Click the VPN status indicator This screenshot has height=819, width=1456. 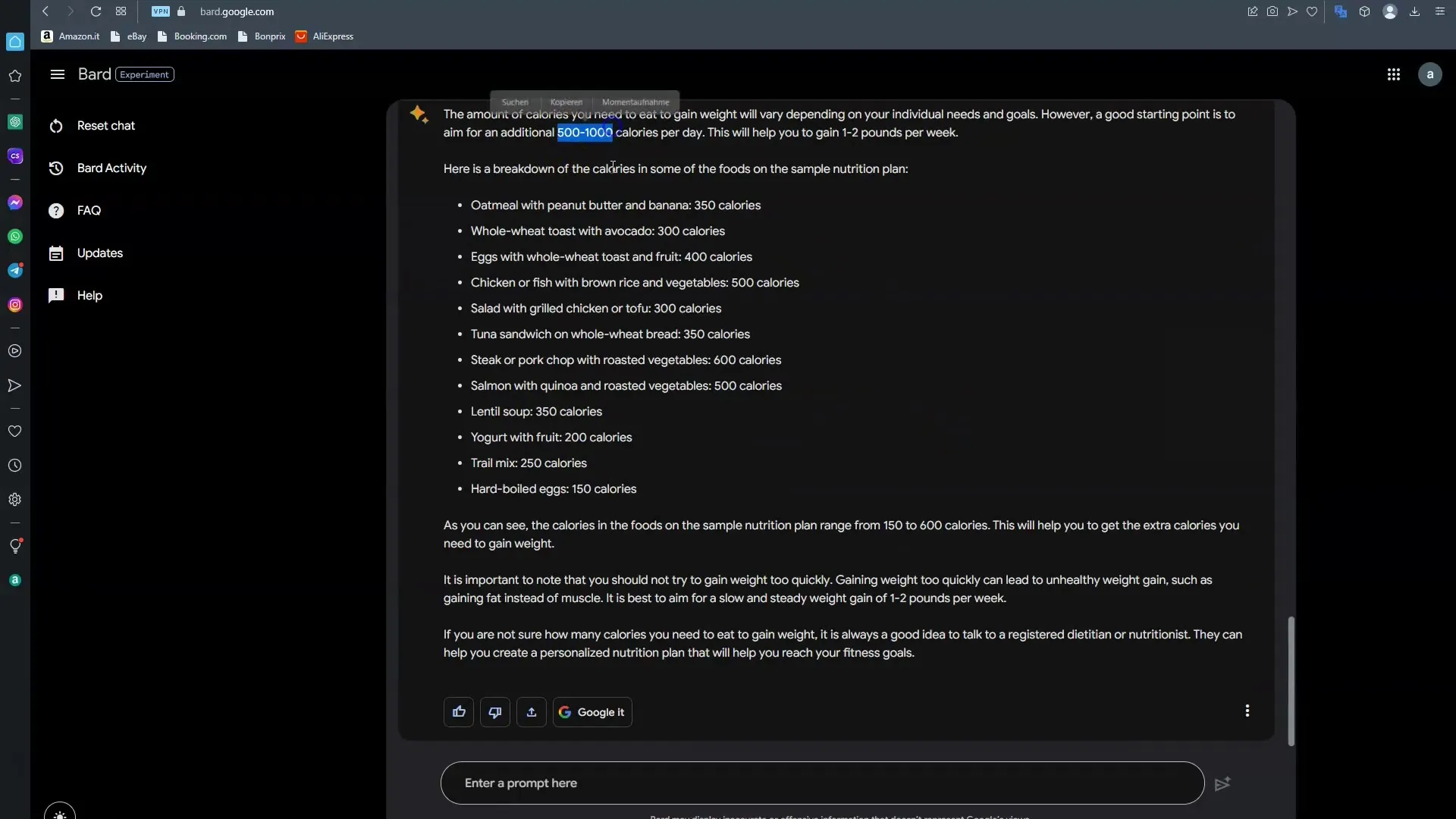click(159, 11)
